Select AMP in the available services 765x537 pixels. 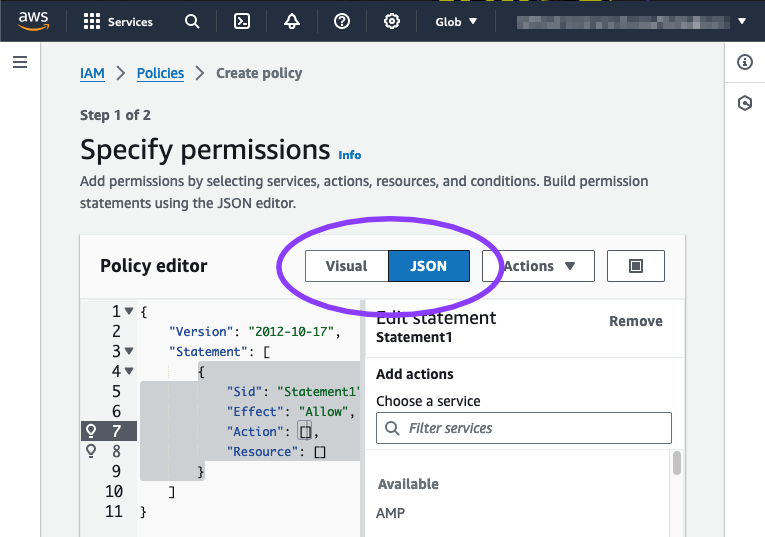390,513
